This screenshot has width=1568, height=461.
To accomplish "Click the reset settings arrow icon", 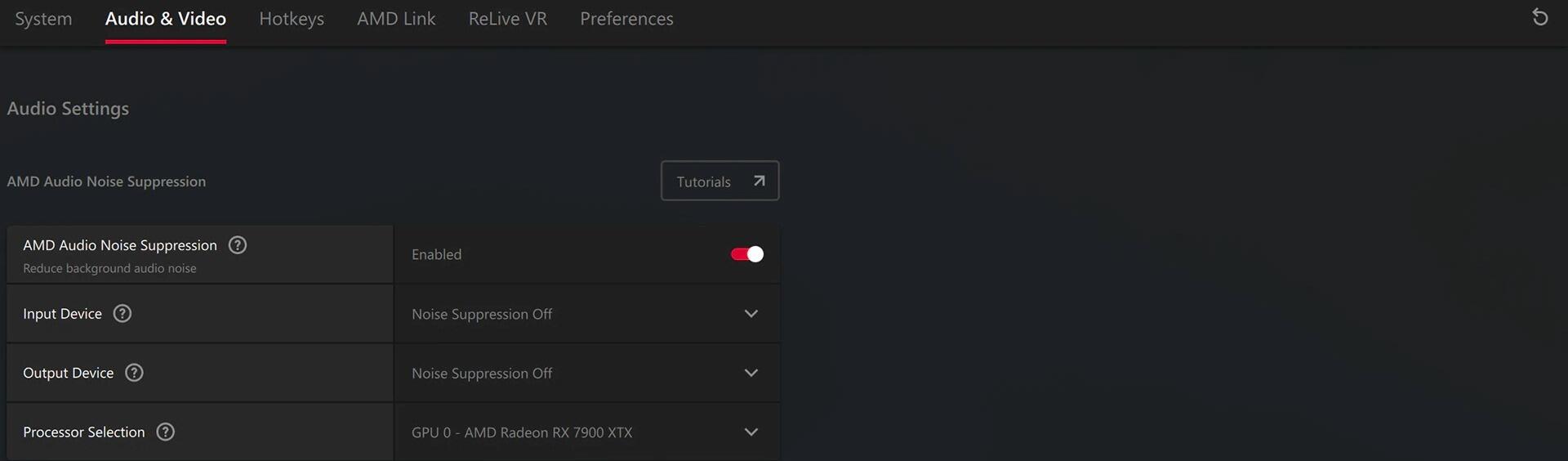I will click(1540, 17).
